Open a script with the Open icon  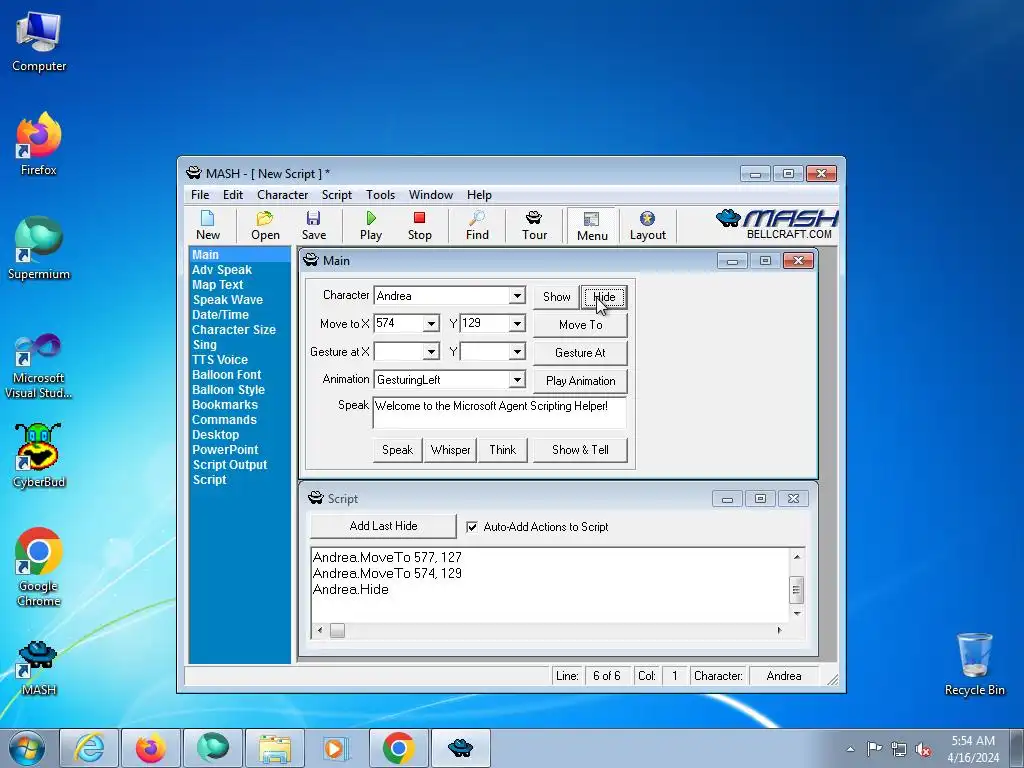click(x=265, y=225)
